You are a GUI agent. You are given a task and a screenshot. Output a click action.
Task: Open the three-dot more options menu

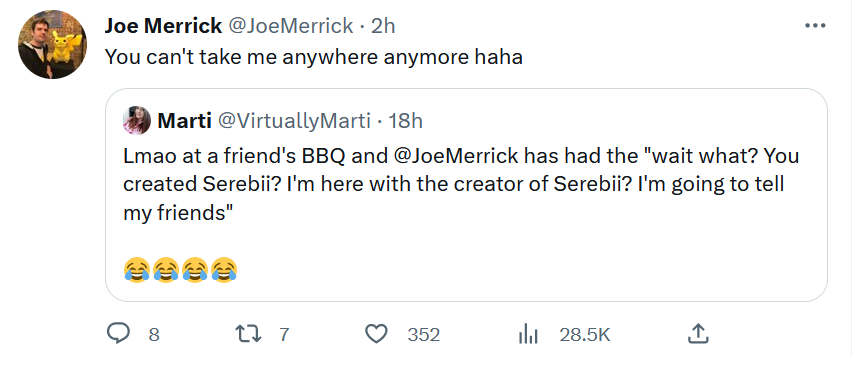click(x=815, y=25)
